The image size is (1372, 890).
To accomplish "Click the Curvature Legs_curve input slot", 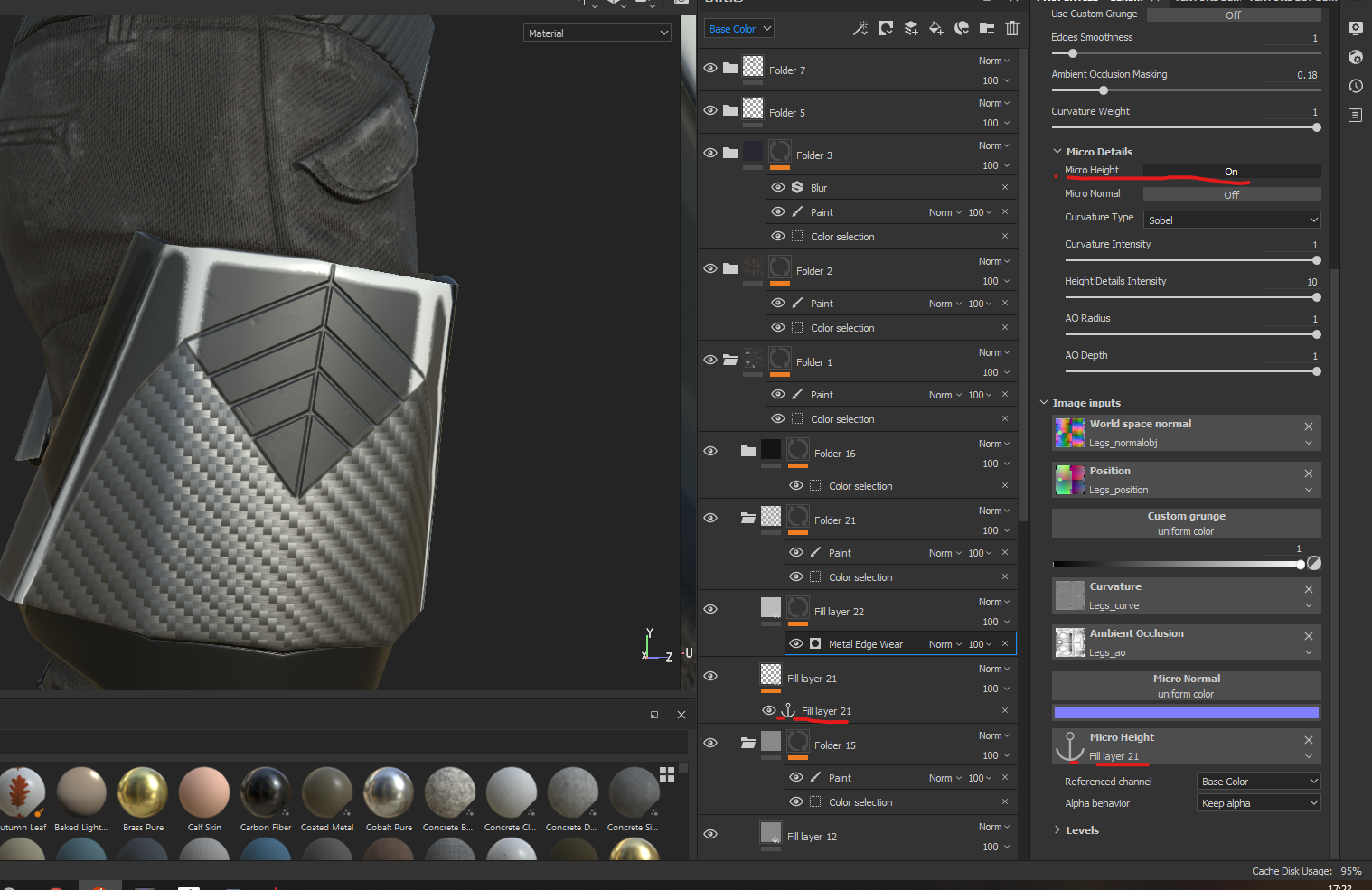I will 1186,595.
